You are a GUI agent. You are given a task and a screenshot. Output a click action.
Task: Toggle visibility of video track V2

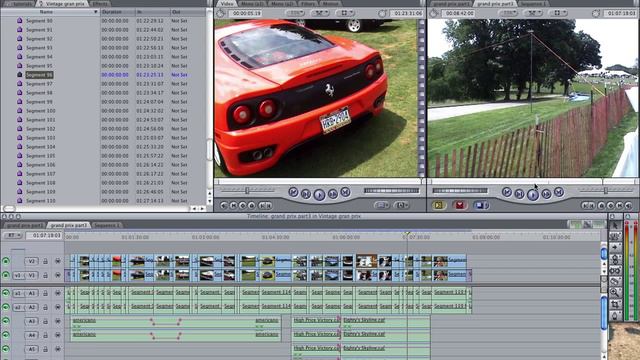(6, 261)
